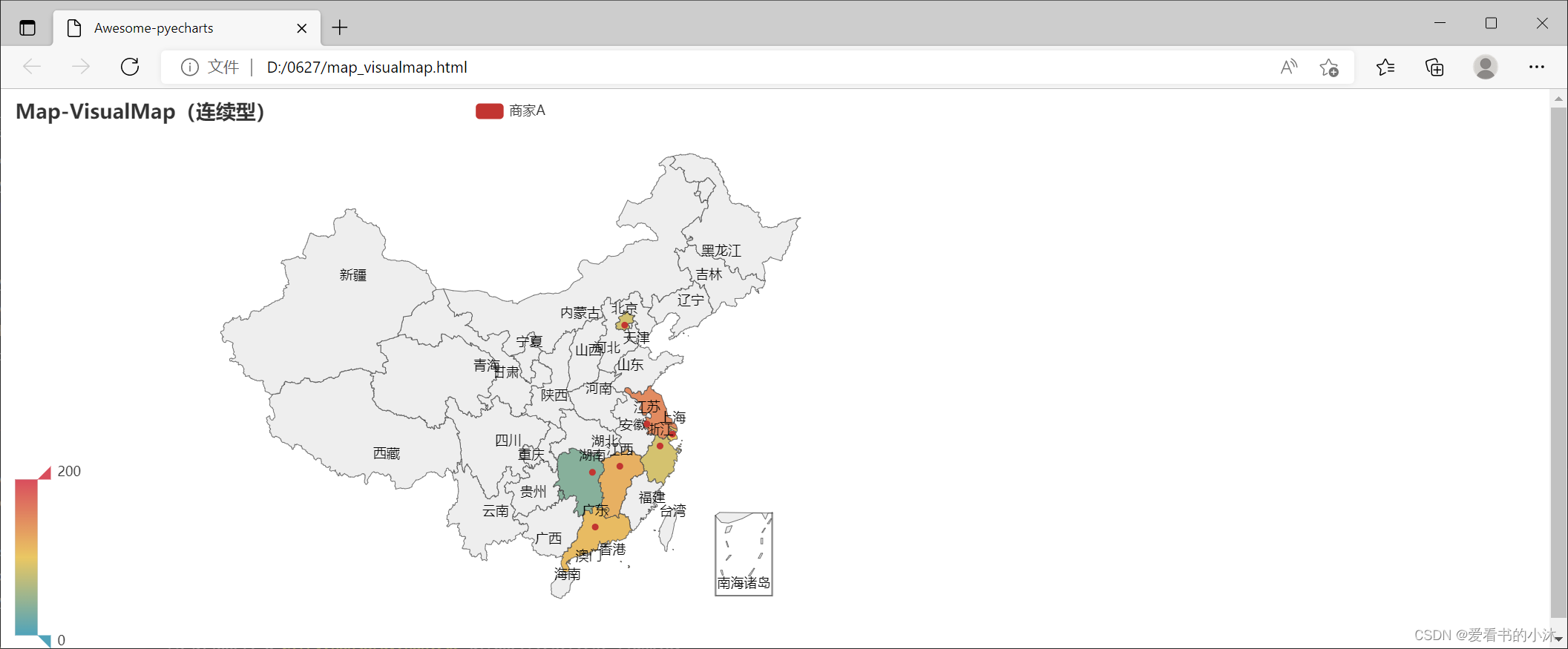Click the 陕西 province label
1568x649 pixels.
pos(554,395)
